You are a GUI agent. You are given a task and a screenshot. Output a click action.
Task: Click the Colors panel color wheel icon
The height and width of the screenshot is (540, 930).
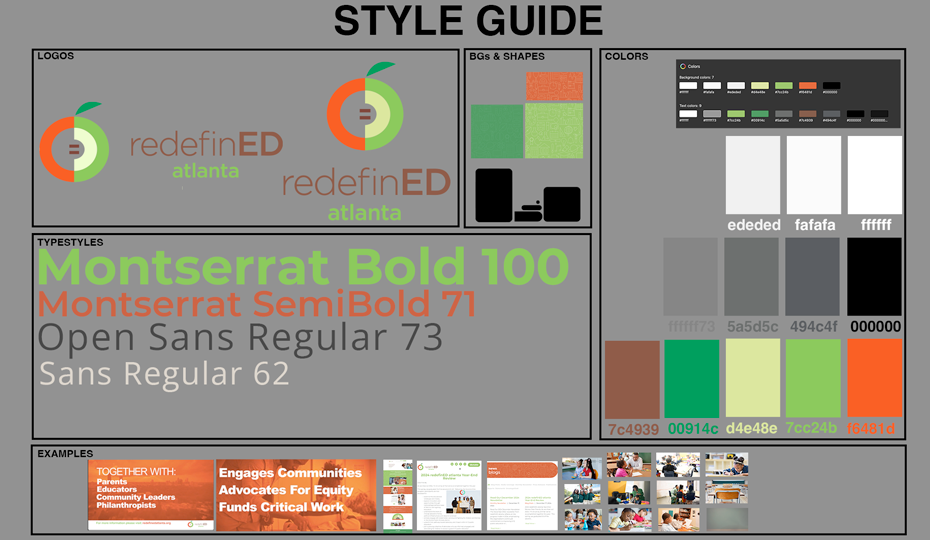[x=683, y=66]
